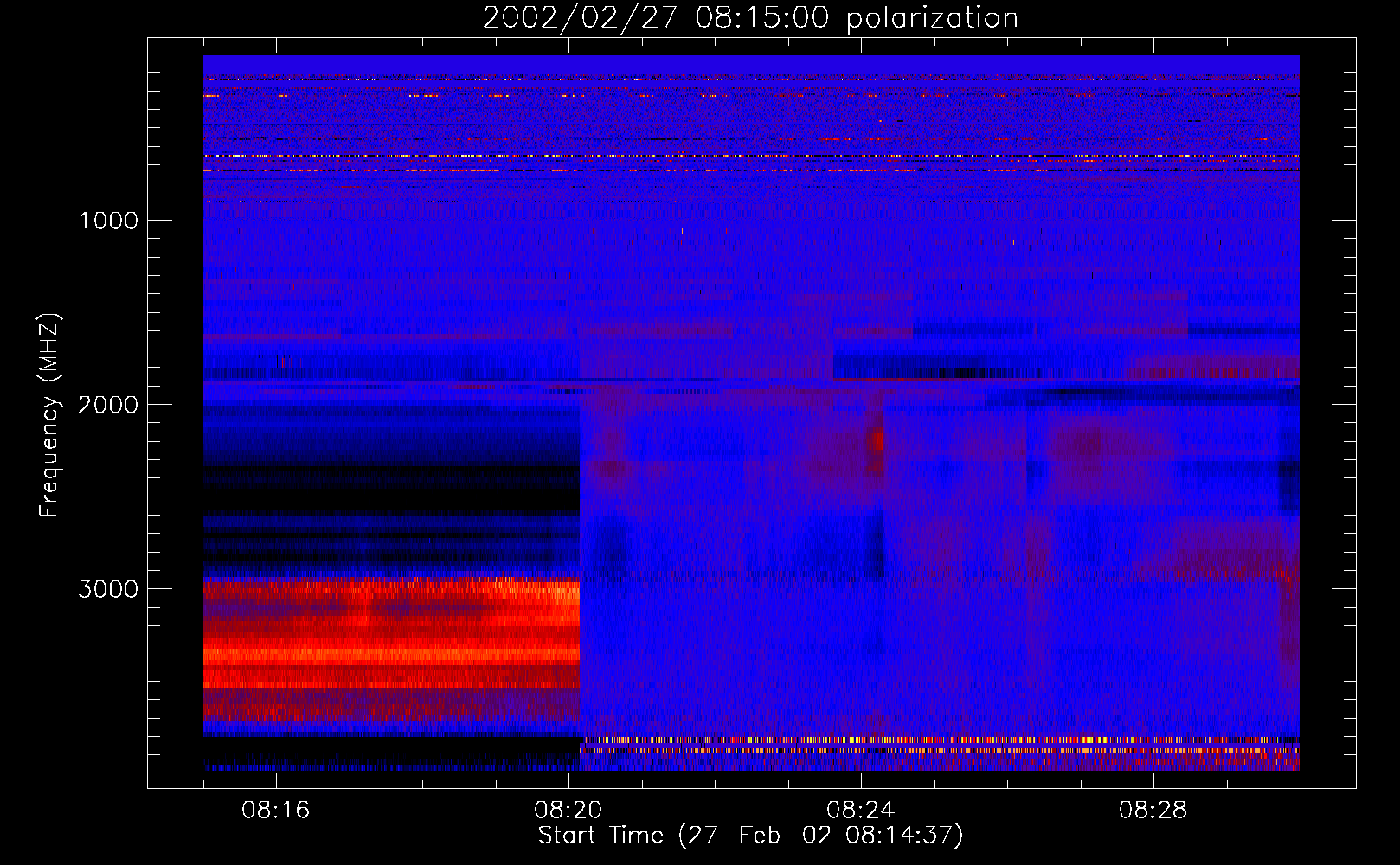Click the "3000" frequency tick label
The width and height of the screenshot is (1400, 865).
click(108, 589)
